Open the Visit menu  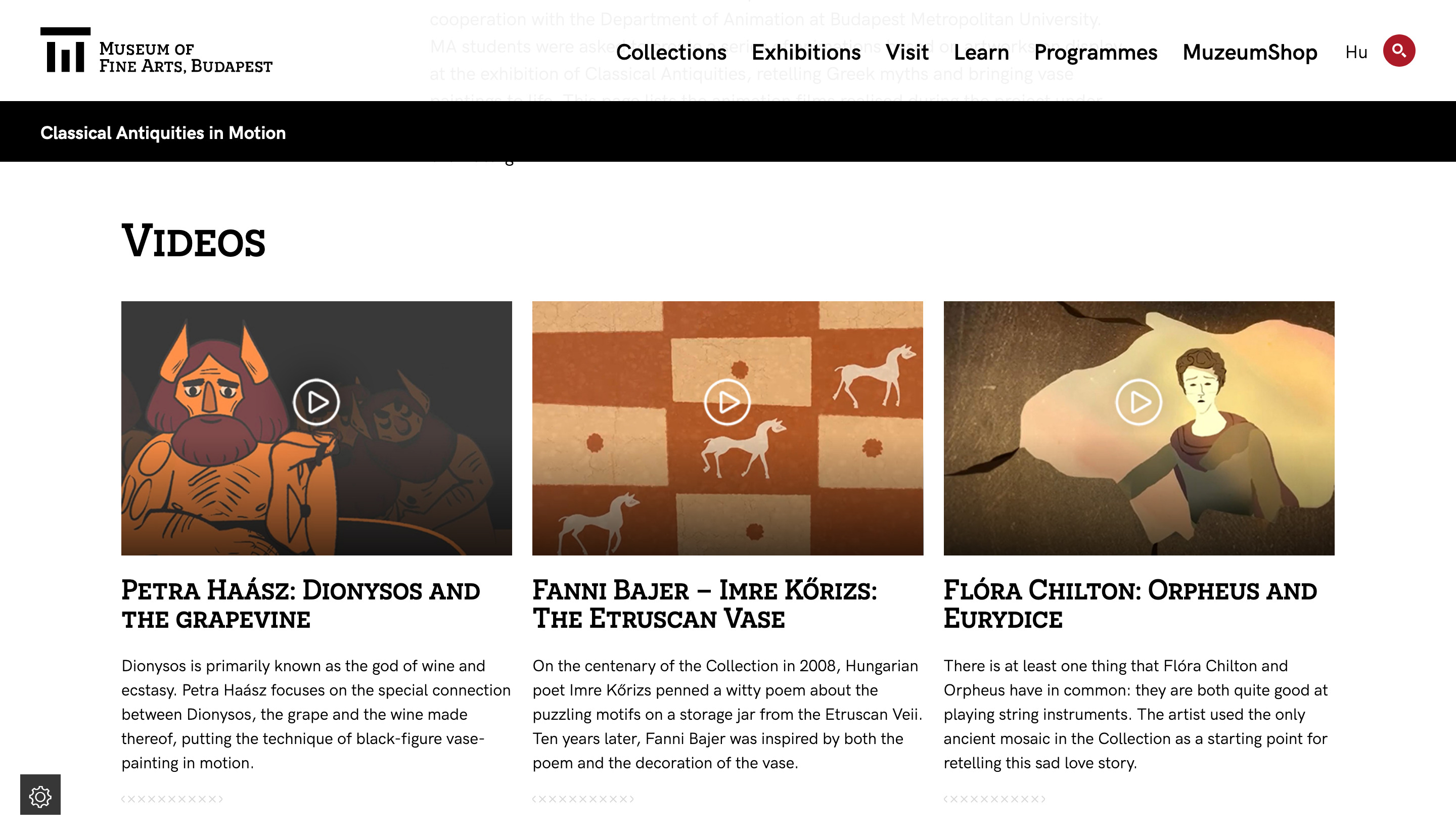point(906,52)
